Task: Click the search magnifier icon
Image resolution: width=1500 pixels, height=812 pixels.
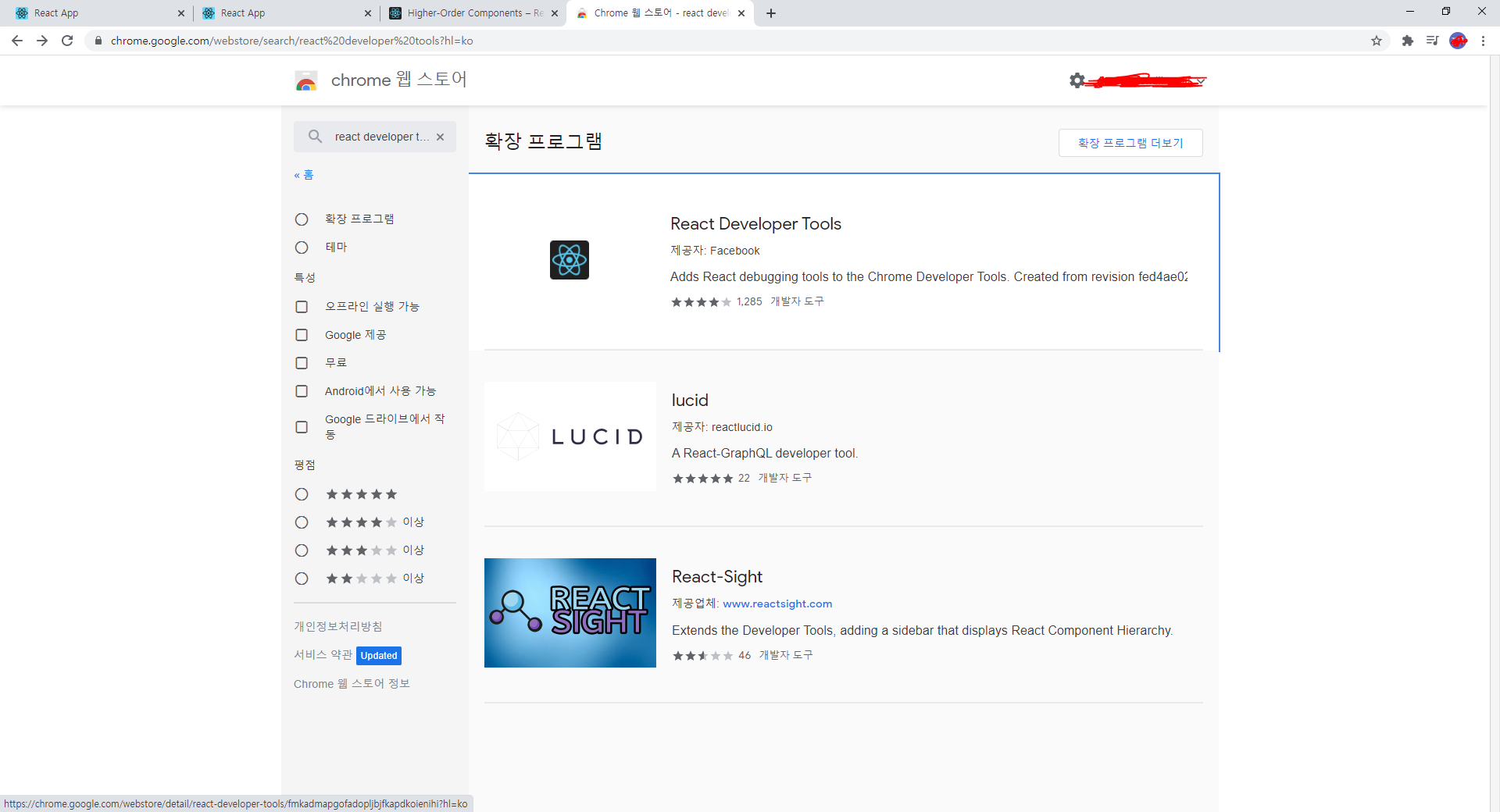Action: click(x=315, y=137)
